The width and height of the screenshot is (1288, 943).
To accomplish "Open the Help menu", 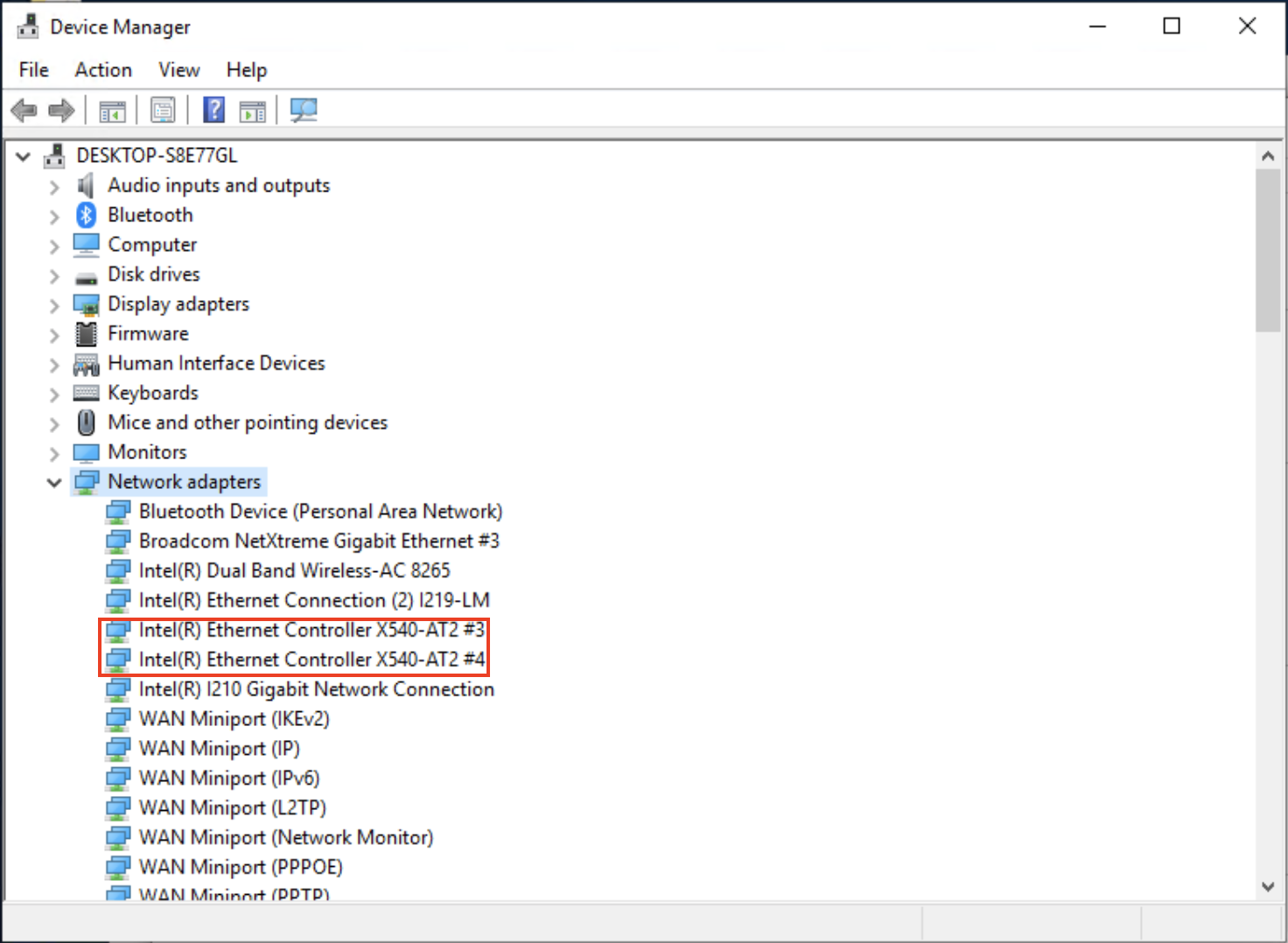I will pyautogui.click(x=247, y=70).
